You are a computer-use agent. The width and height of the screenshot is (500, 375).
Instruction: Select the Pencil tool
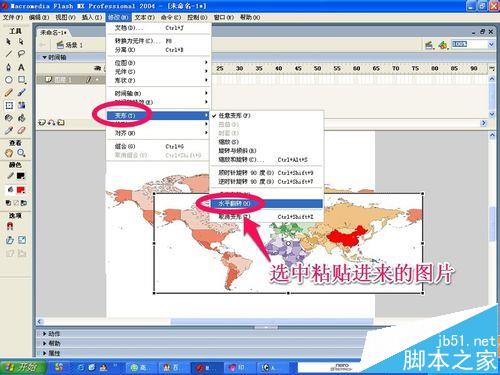point(9,93)
